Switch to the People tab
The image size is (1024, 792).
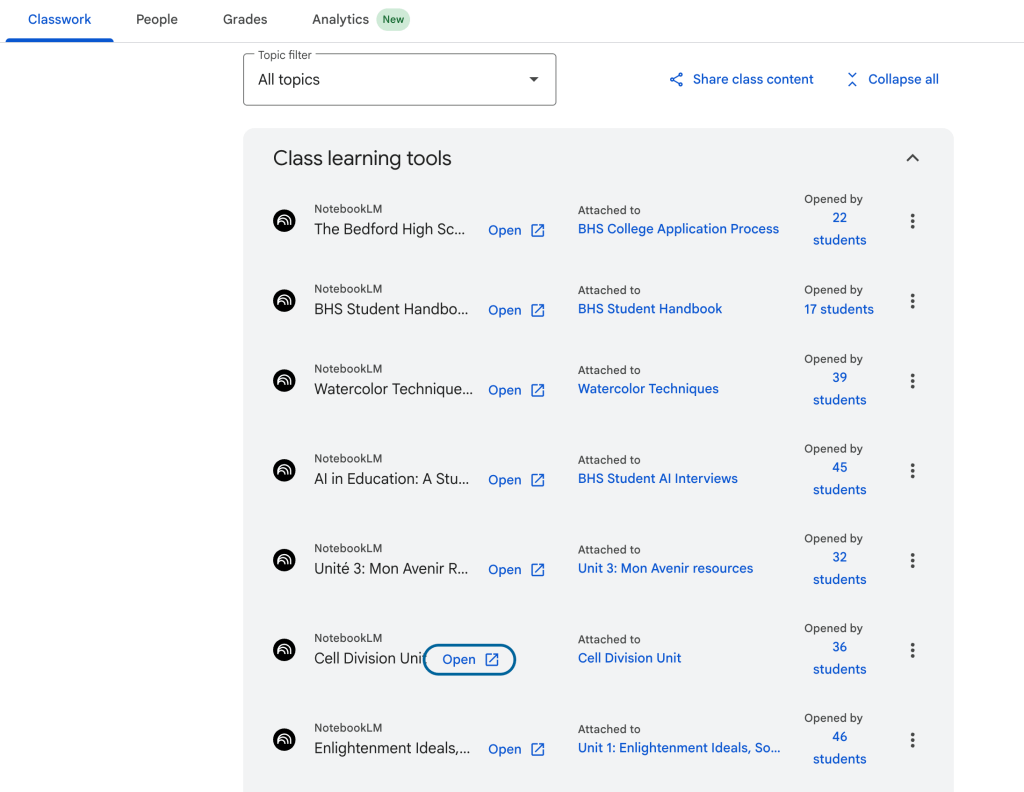(x=157, y=20)
